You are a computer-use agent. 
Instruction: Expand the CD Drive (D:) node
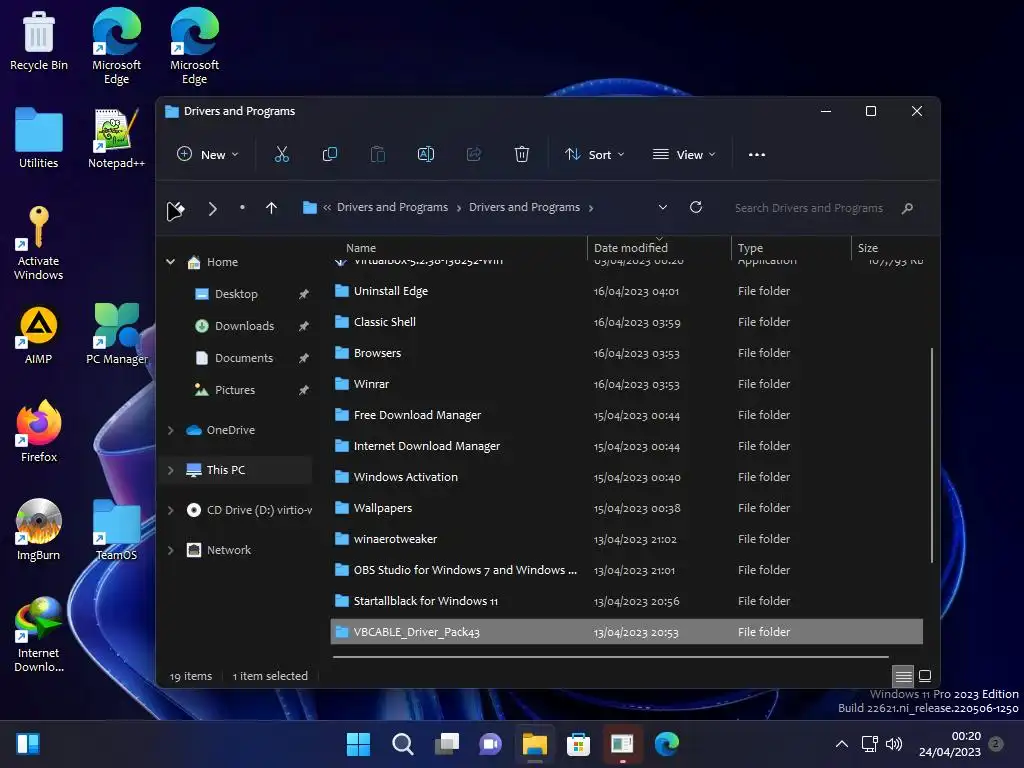170,510
